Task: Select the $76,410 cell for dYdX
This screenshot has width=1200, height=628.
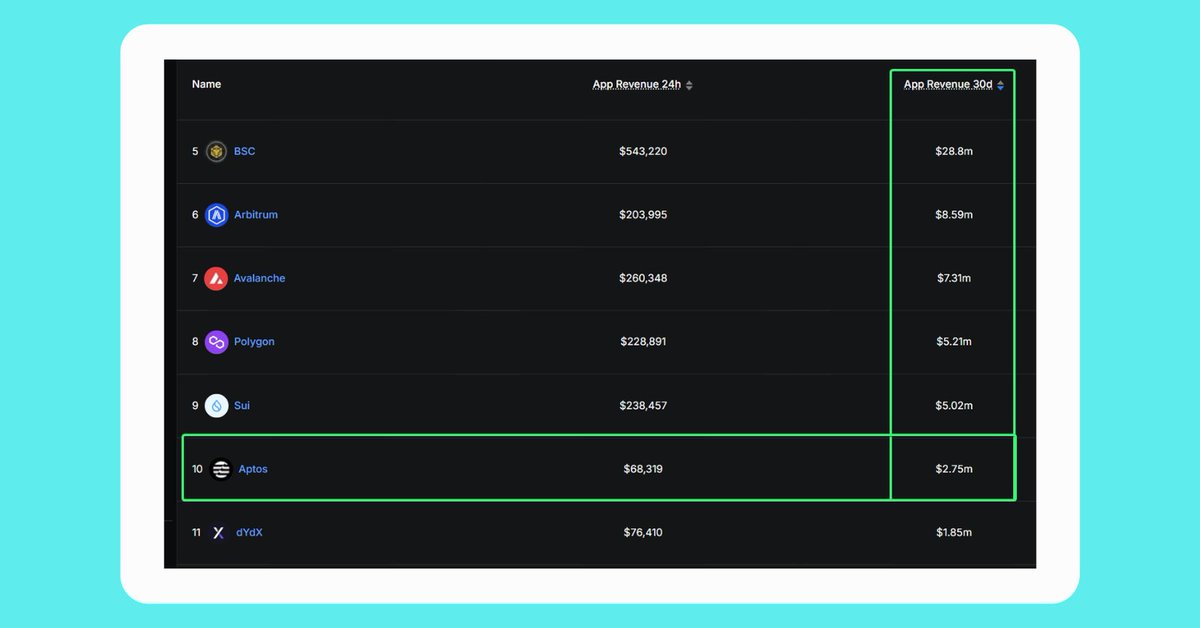Action: (643, 533)
